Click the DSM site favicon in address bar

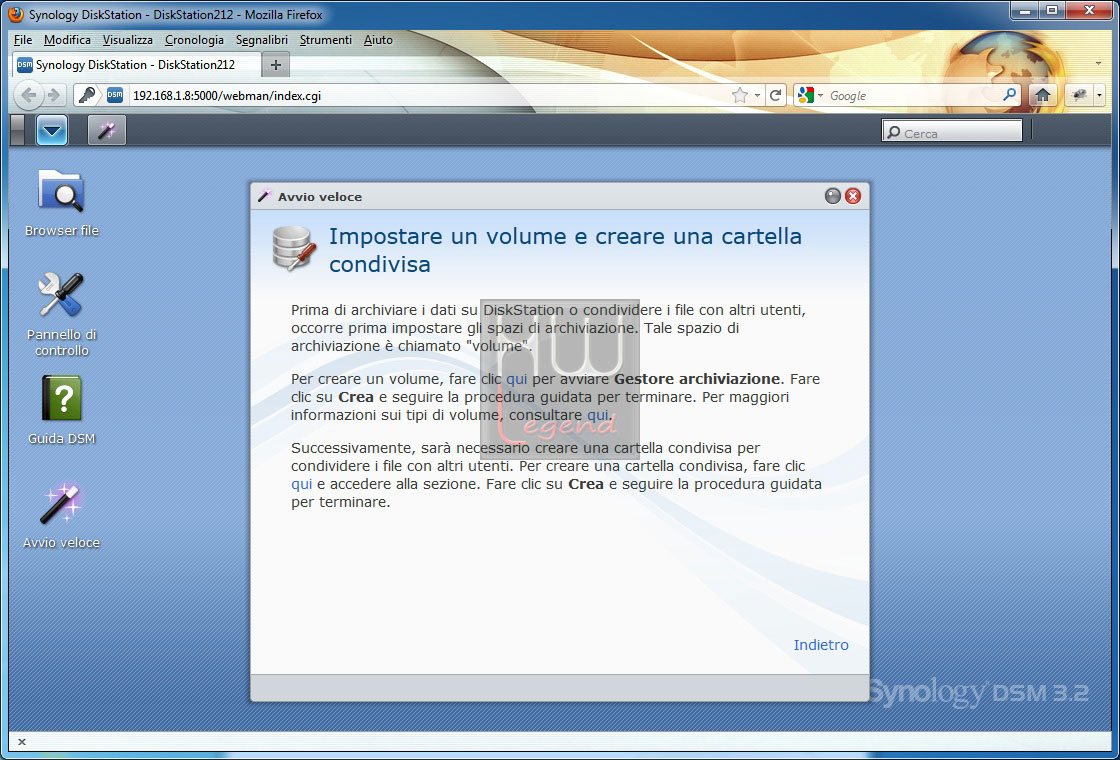tap(115, 95)
